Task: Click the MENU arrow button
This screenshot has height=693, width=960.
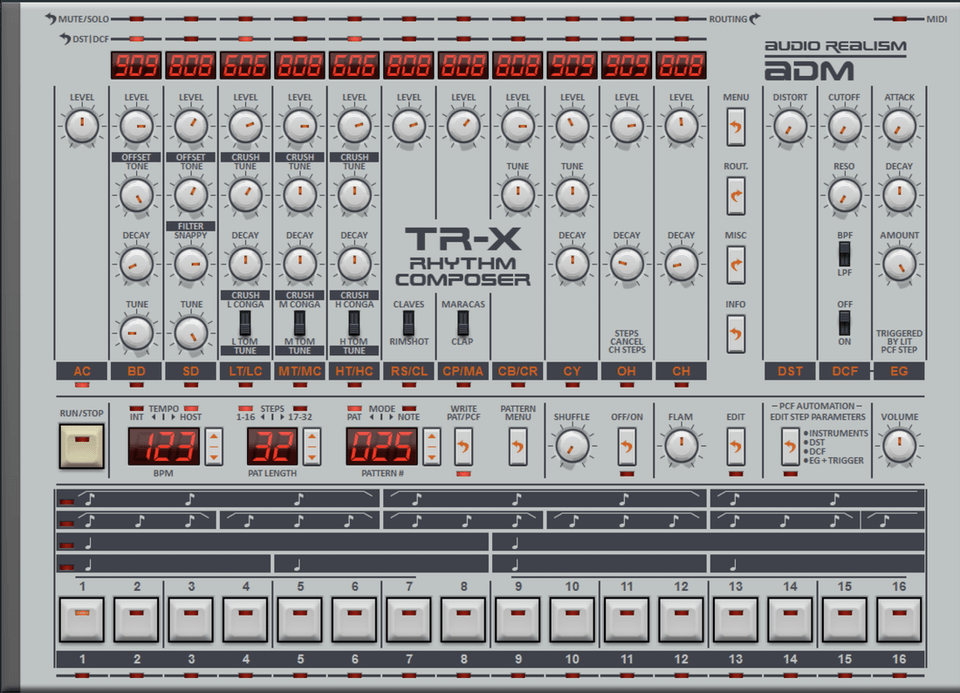Action: pyautogui.click(x=735, y=127)
